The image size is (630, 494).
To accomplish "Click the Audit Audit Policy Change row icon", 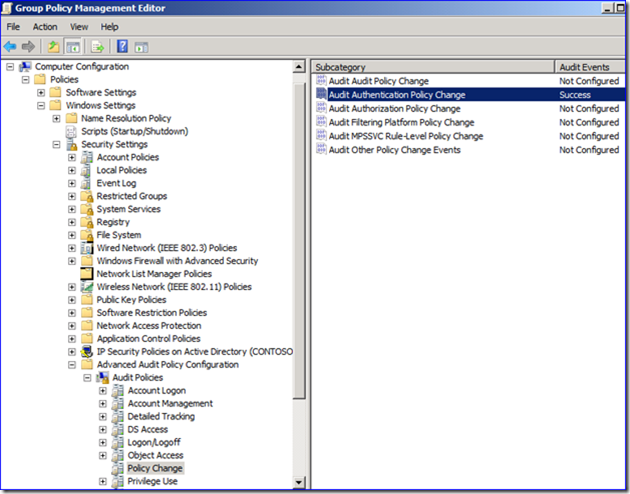I will pos(321,80).
